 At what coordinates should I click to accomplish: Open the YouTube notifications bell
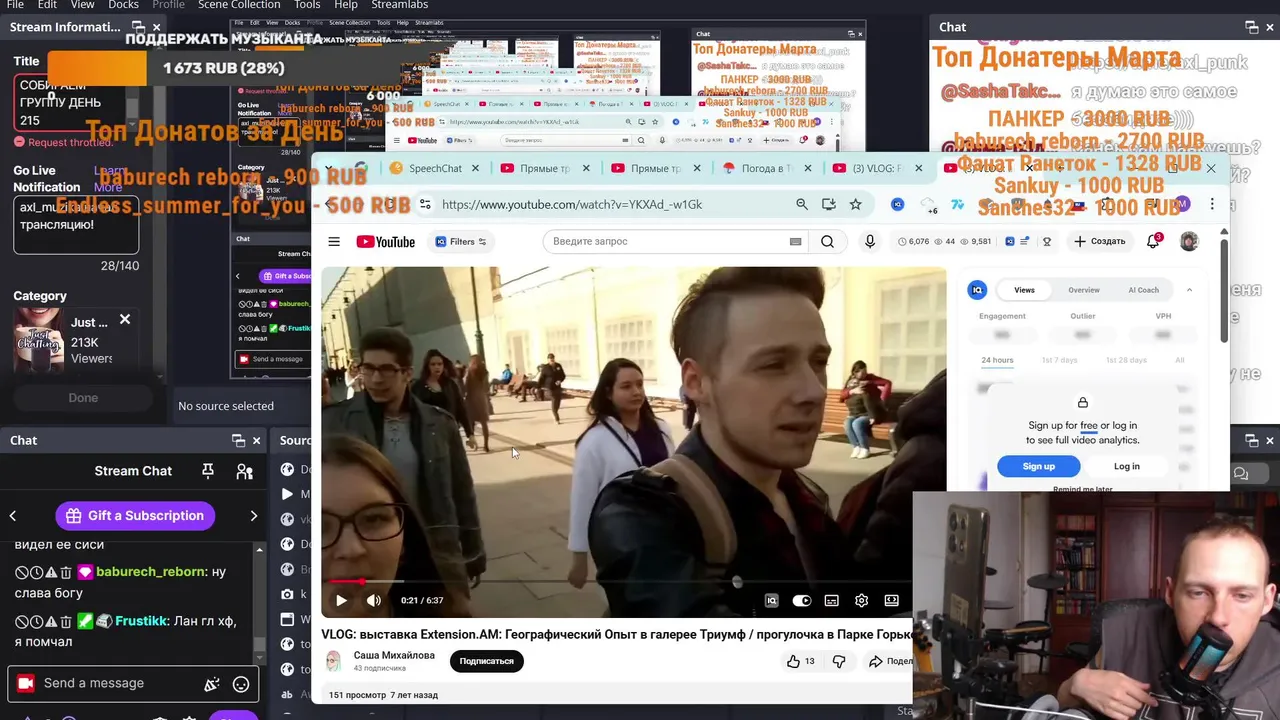click(x=1153, y=241)
